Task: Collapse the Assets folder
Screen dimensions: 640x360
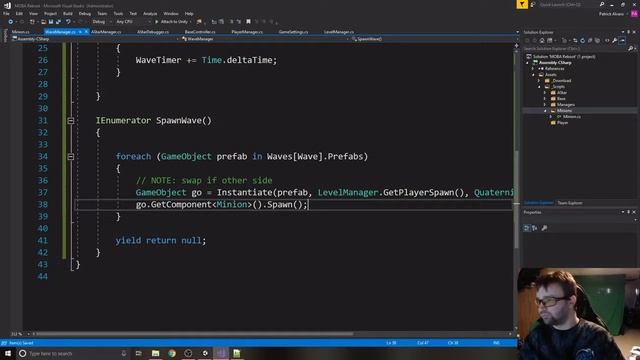Action: (x=533, y=75)
